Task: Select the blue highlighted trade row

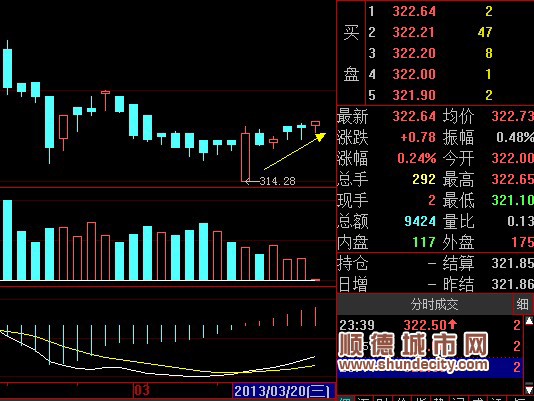Action: (430, 367)
